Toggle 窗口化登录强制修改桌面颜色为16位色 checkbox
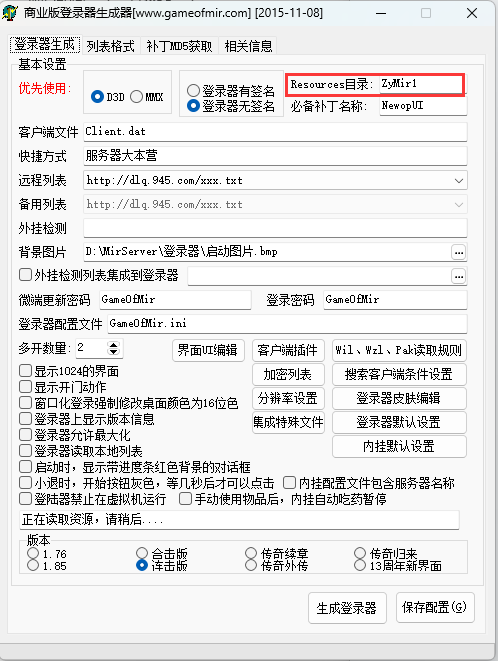 [x=25, y=403]
